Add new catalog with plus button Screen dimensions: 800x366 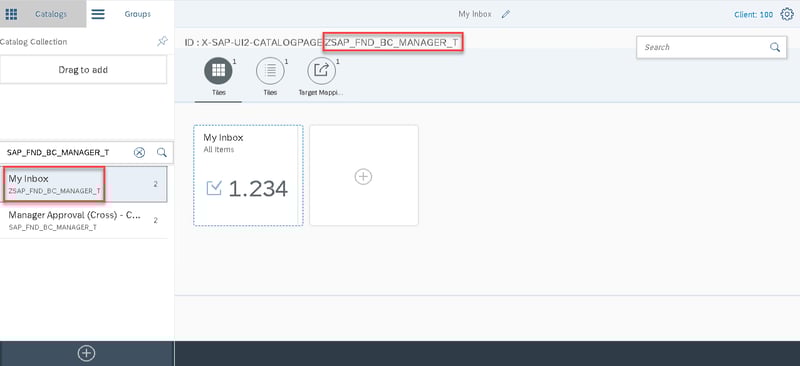[86, 353]
